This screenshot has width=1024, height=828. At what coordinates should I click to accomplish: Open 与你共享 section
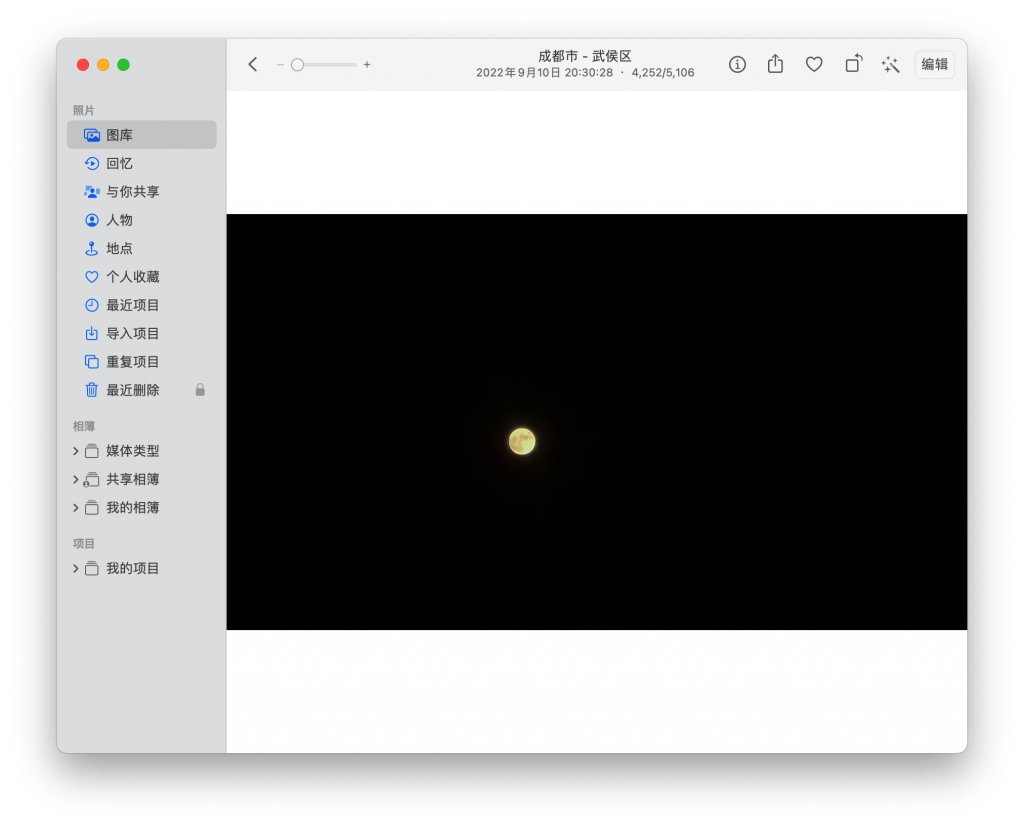142,191
